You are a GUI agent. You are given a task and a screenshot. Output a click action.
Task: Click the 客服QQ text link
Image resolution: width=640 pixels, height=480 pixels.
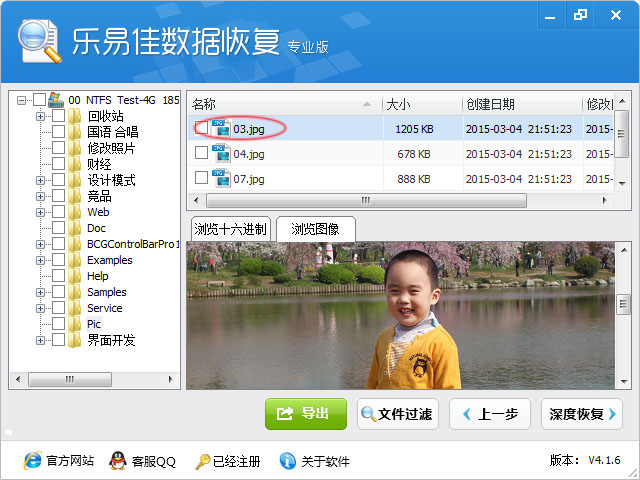pos(153,461)
